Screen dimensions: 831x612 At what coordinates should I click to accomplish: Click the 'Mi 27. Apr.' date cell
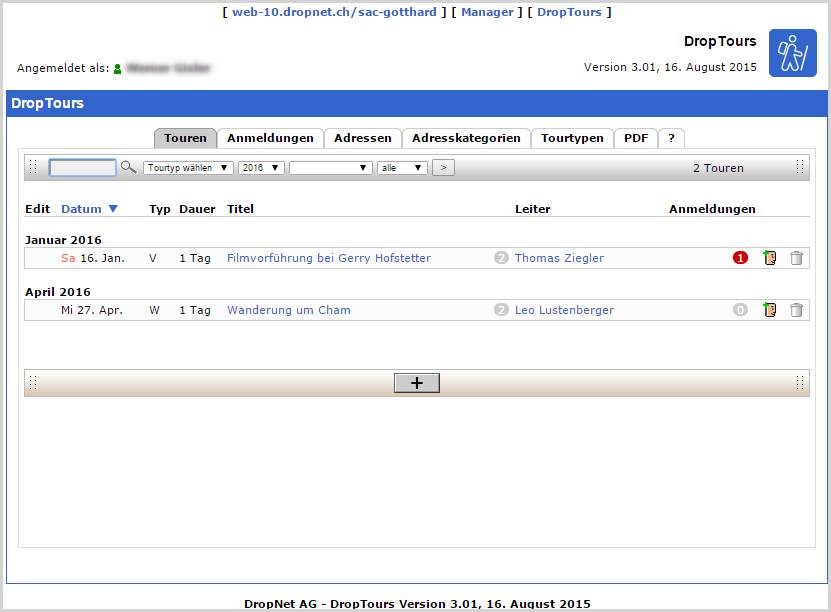(x=92, y=310)
